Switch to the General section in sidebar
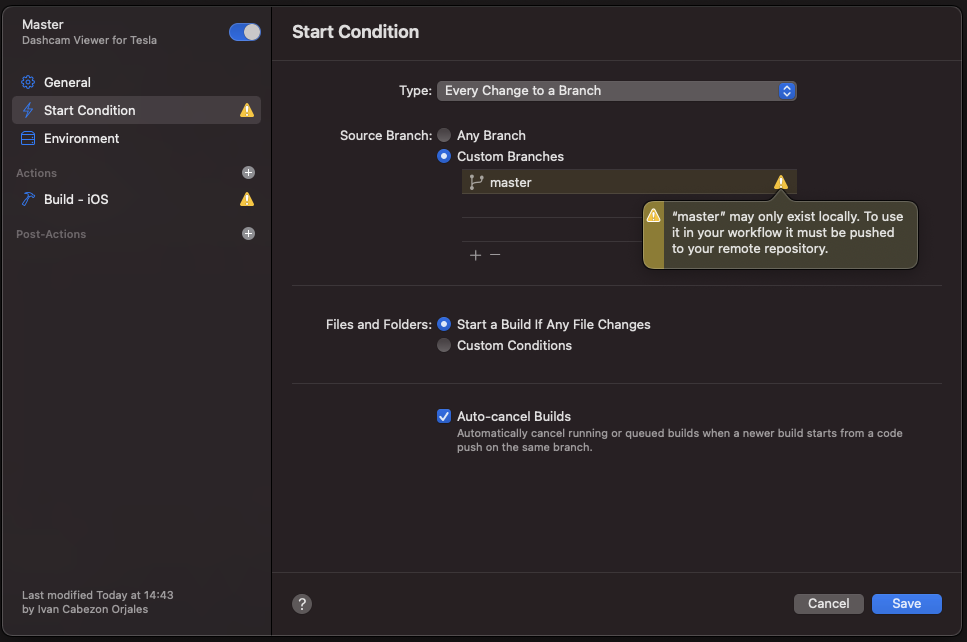This screenshot has height=642, width=967. click(67, 82)
